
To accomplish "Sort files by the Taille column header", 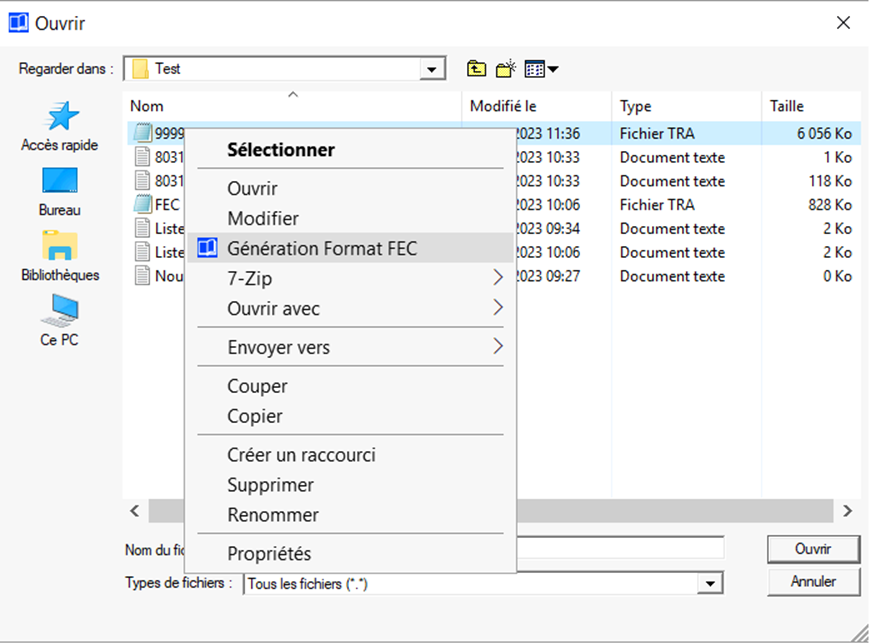I will [x=787, y=106].
